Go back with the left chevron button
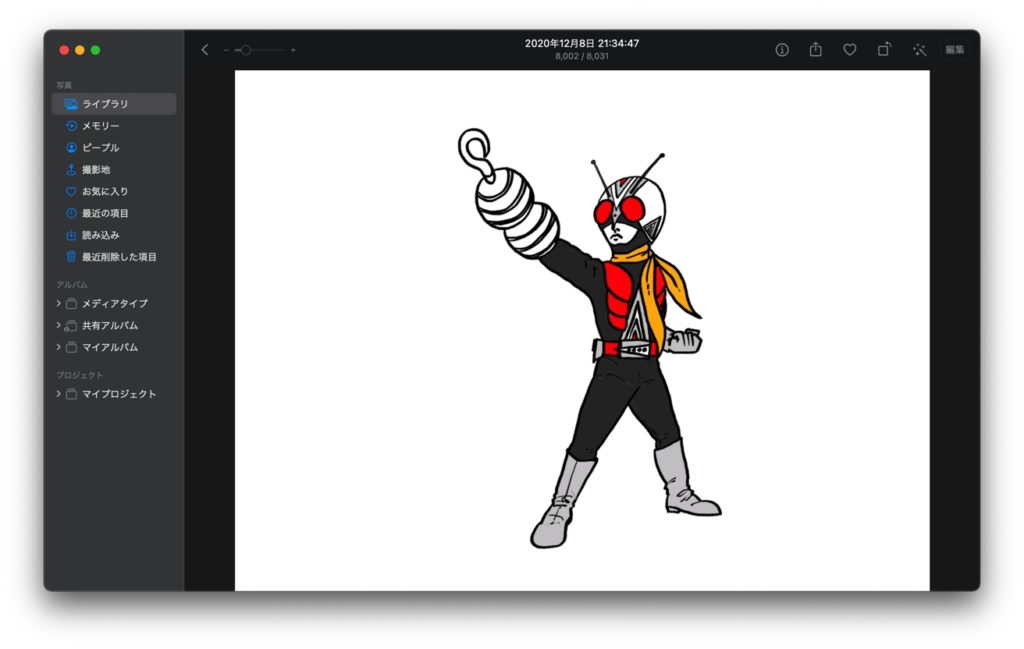Viewport: 1024px width, 649px height. (204, 50)
